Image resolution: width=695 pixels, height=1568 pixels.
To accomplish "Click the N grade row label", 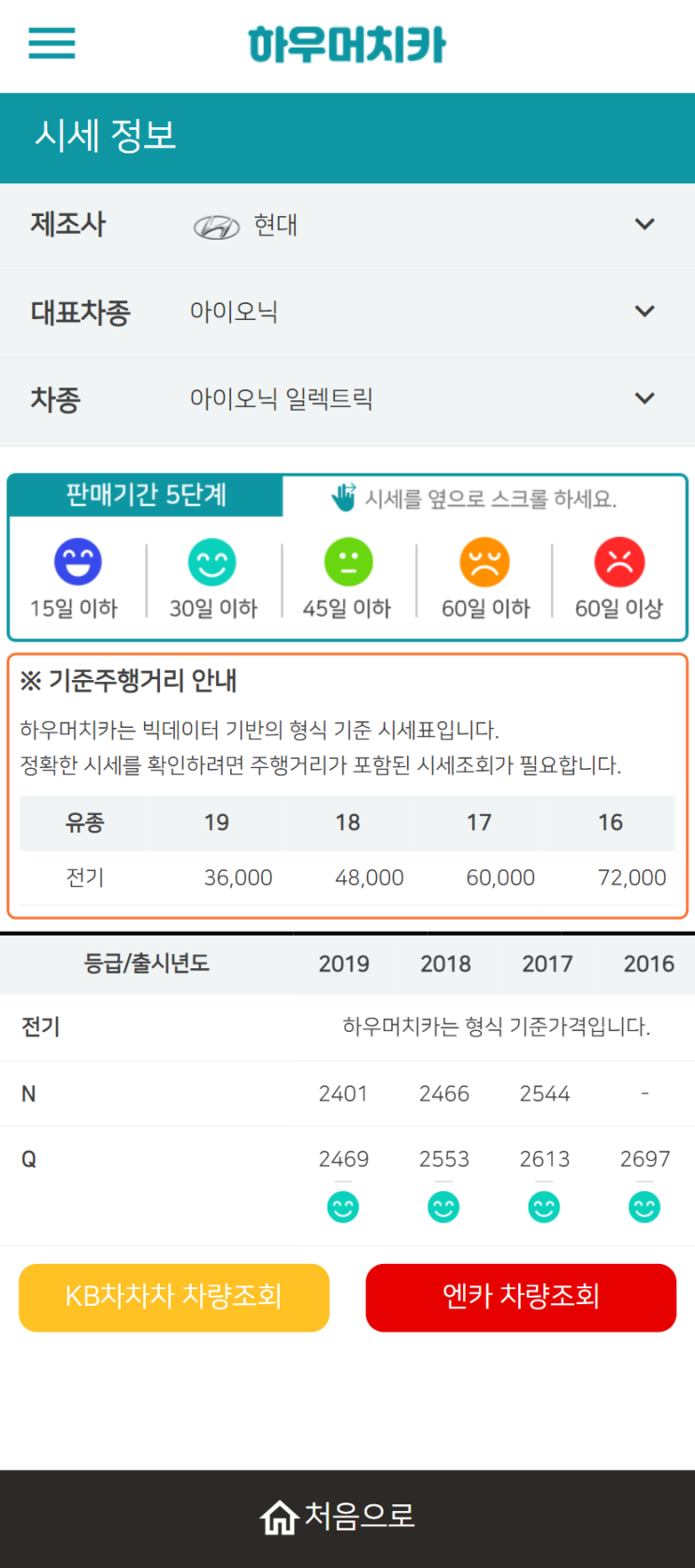I will pyautogui.click(x=29, y=1094).
